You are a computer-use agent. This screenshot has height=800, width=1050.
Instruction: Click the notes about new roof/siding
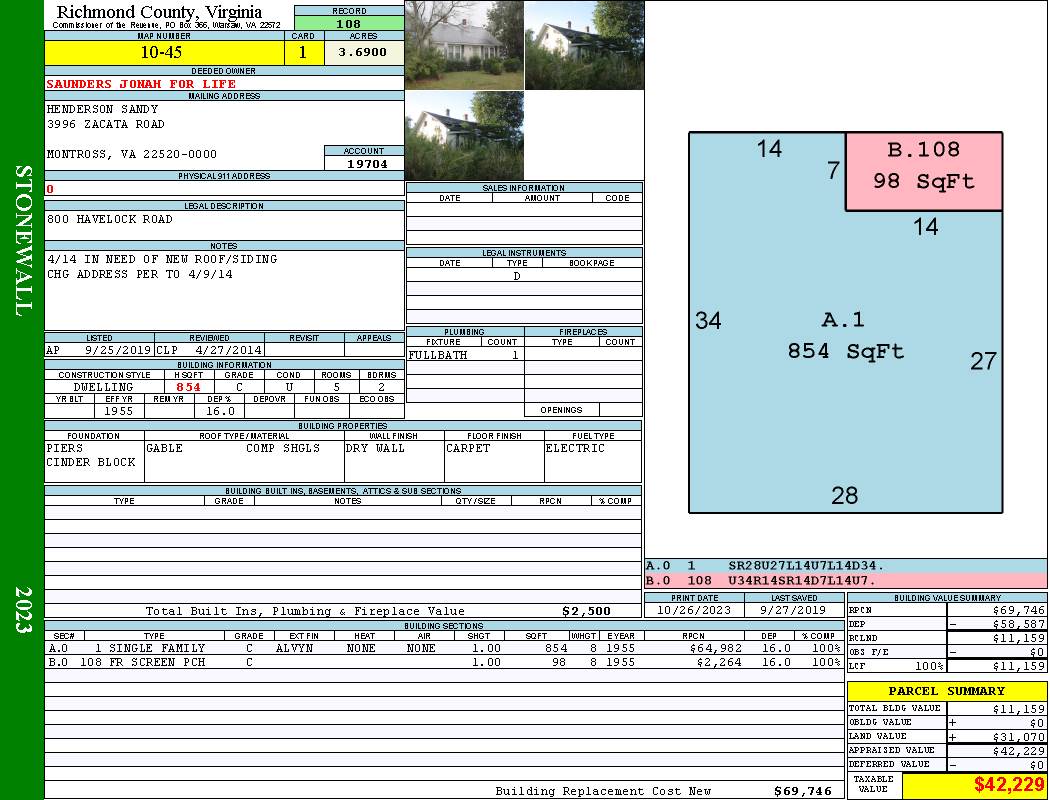click(162, 259)
